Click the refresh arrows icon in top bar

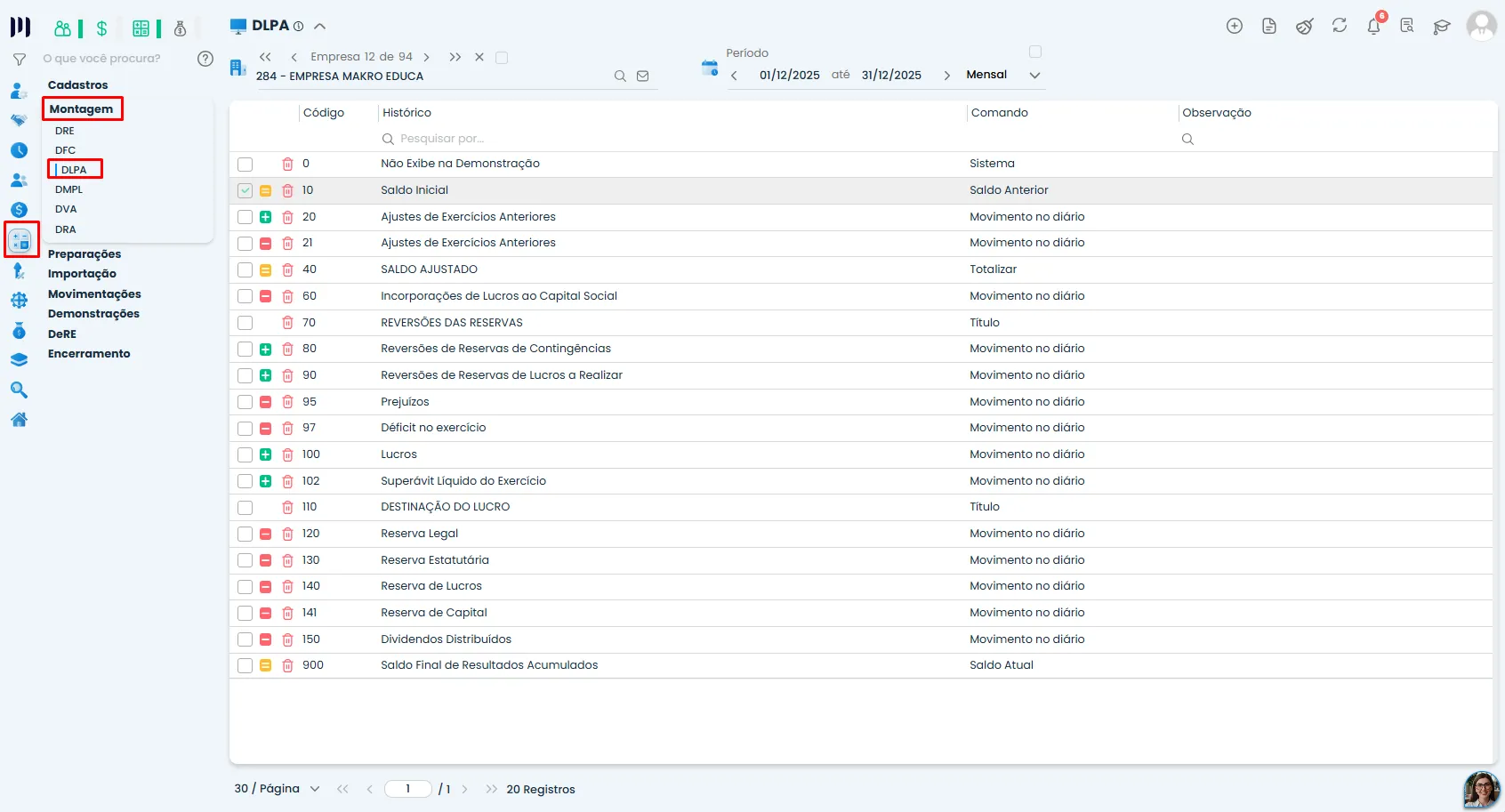tap(1339, 26)
